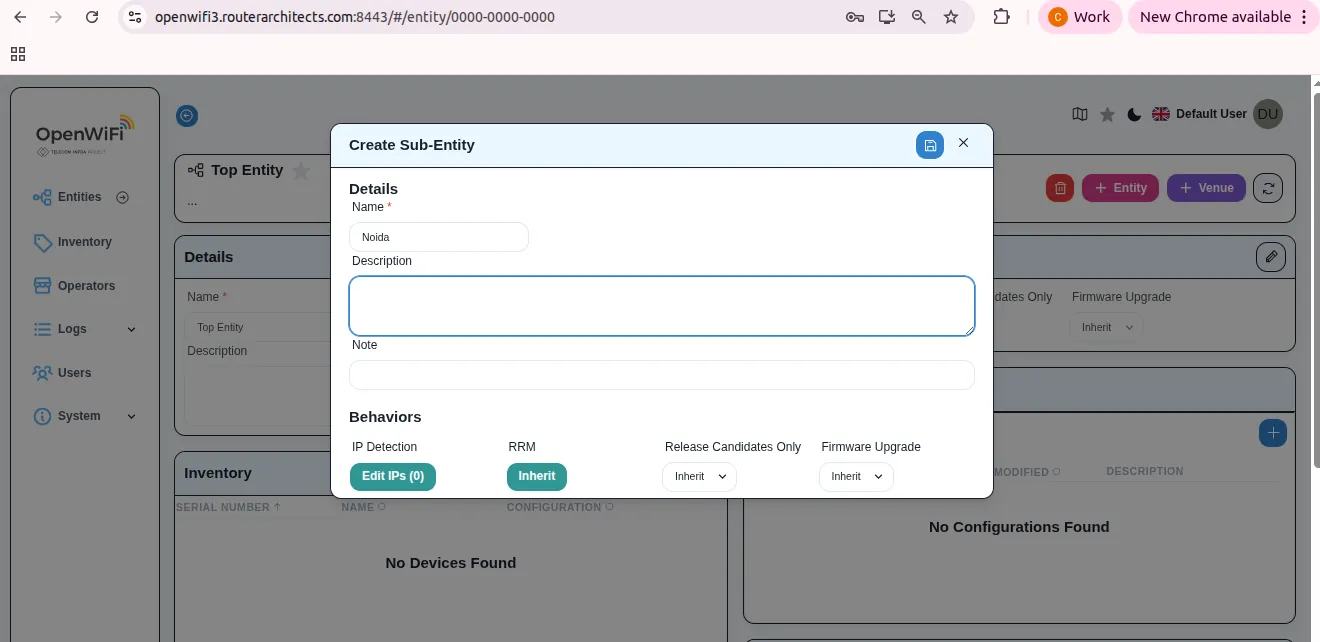Click the Note input field
Screen dimensions: 1320x642
point(661,375)
